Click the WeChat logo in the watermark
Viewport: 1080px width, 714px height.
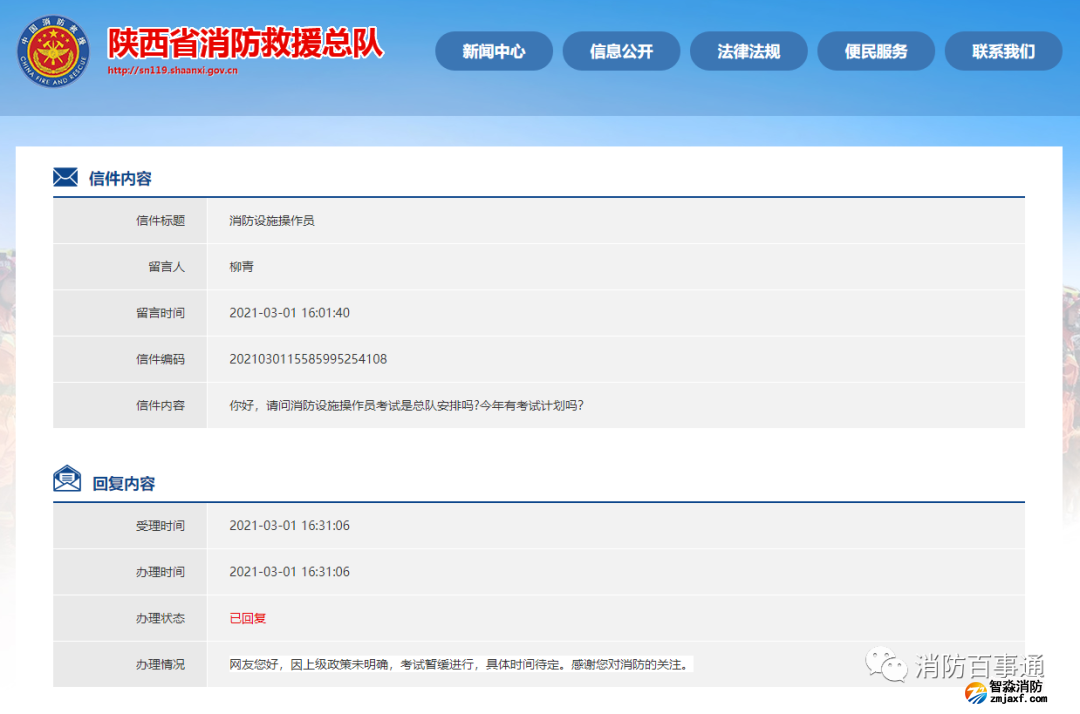click(x=887, y=663)
